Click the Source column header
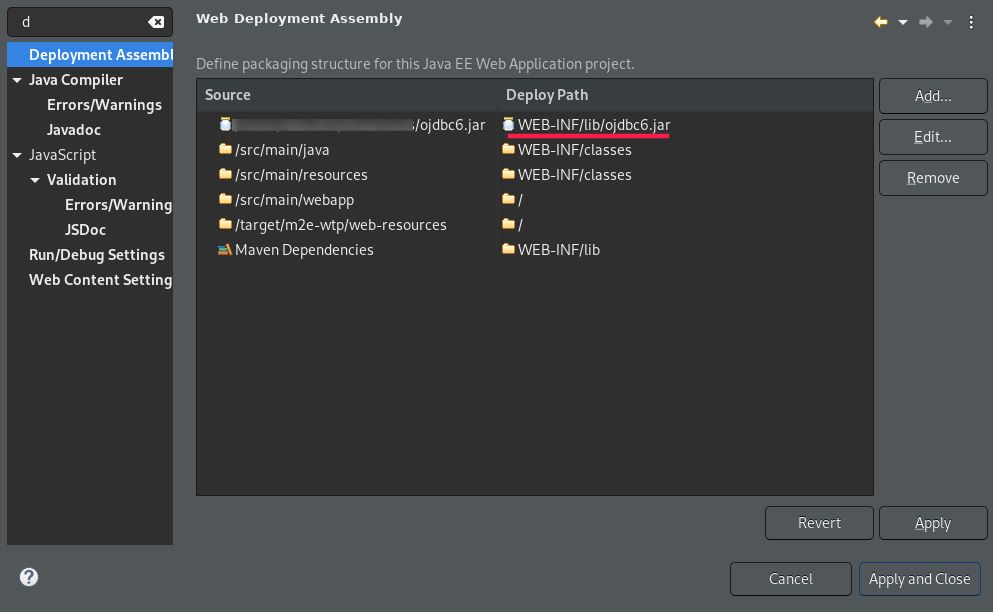The height and width of the screenshot is (612, 993). [228, 95]
